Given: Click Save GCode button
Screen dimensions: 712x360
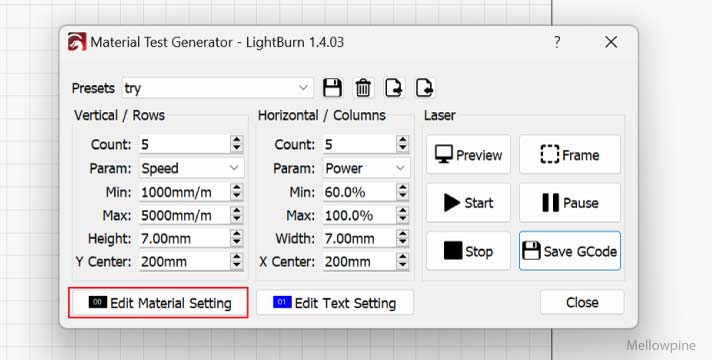Looking at the screenshot, I should [x=570, y=251].
